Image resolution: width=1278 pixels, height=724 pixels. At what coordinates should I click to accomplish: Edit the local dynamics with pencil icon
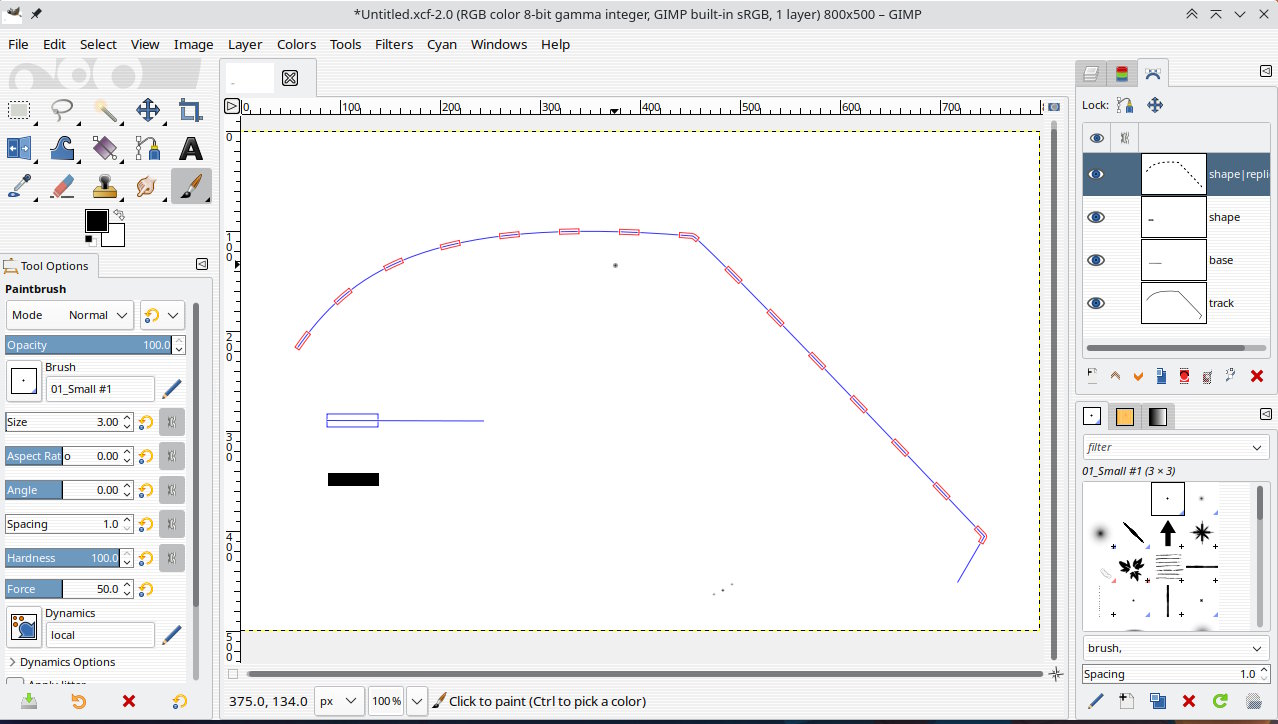tap(172, 635)
